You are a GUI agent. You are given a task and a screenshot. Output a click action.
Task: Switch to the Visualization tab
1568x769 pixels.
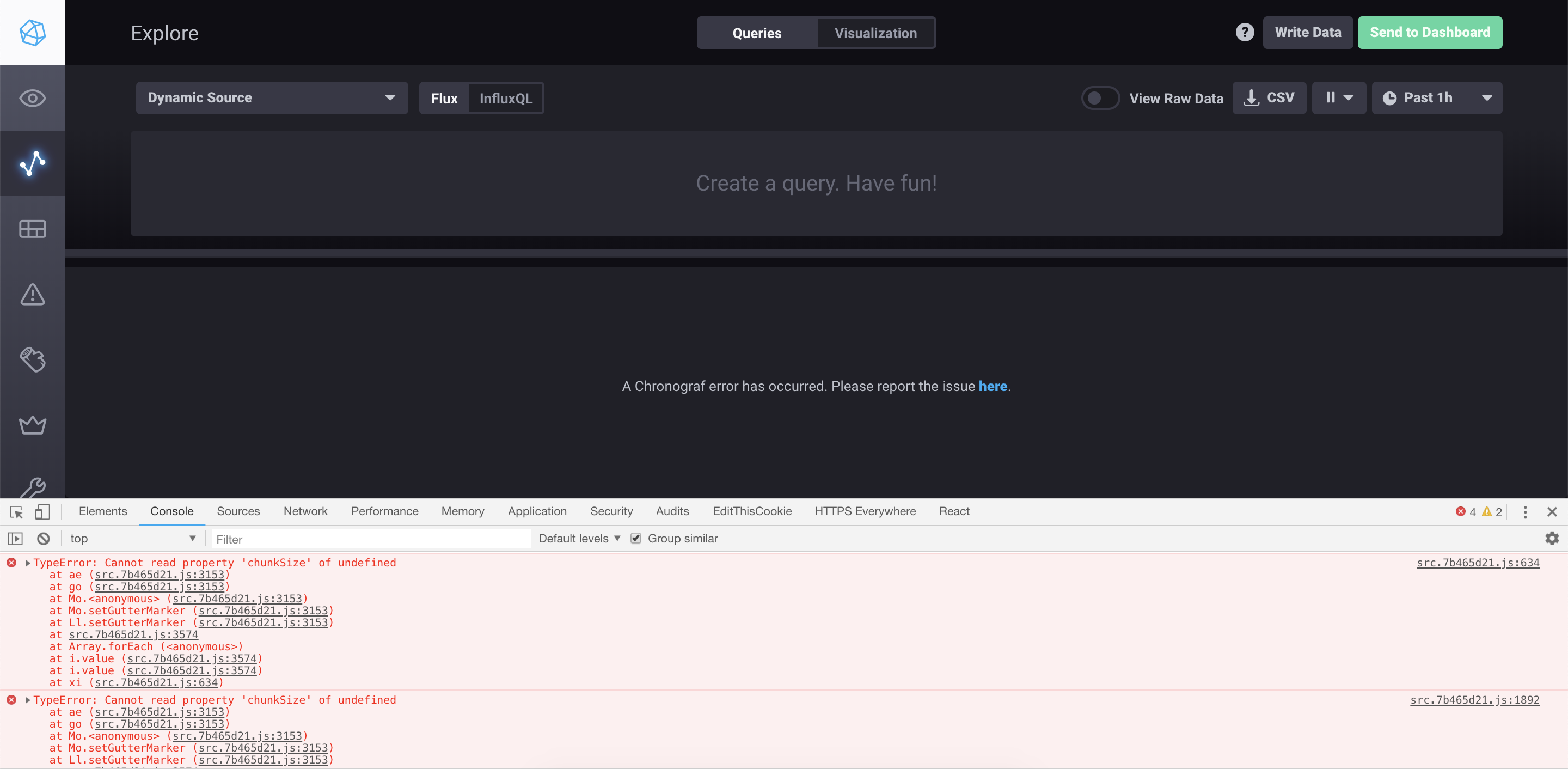pyautogui.click(x=875, y=33)
